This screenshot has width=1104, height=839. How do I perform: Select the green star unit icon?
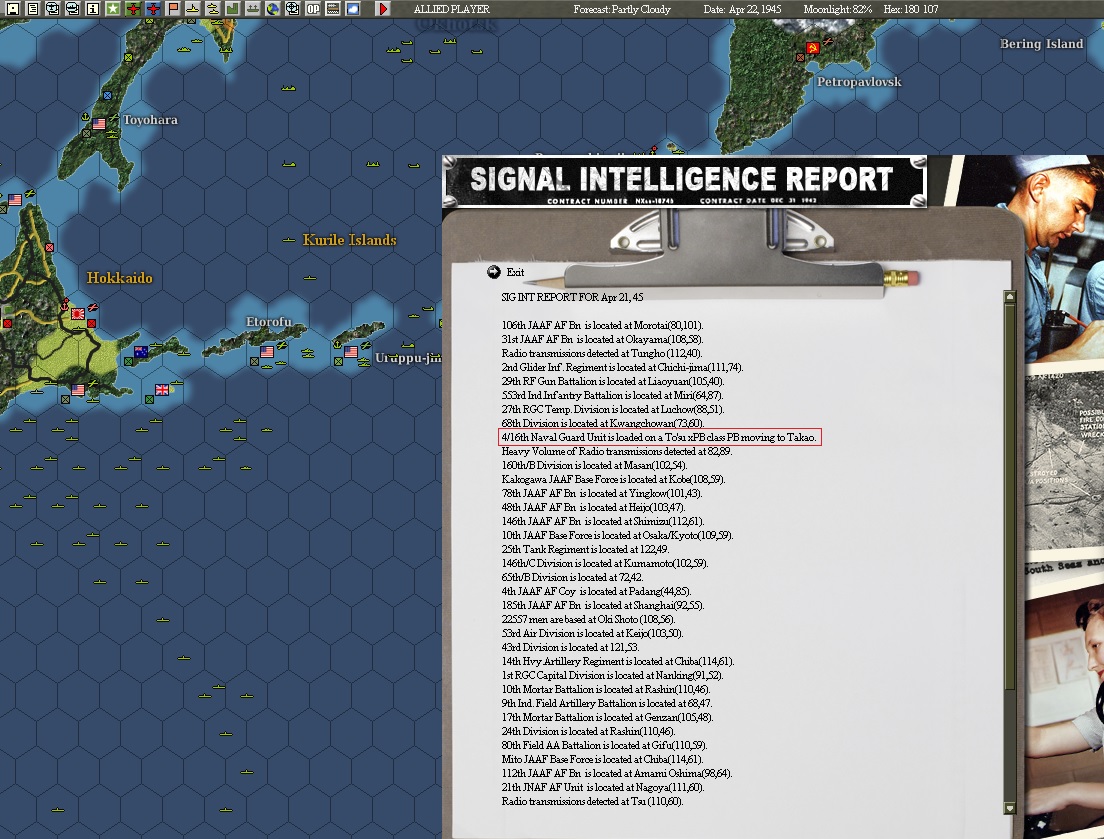coord(112,9)
